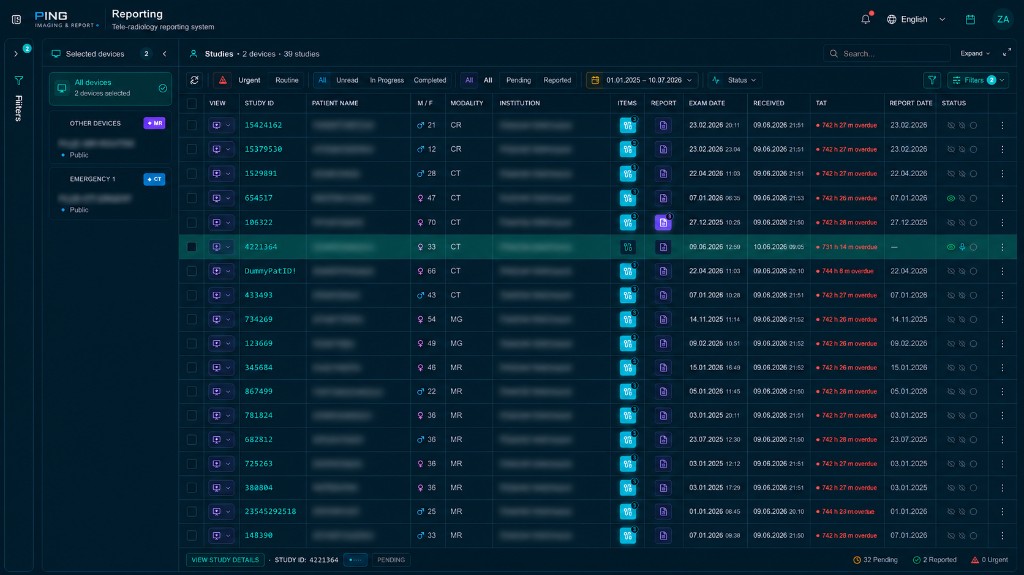Click the 2 Reported status bar entry
1024x575 pixels.
click(935, 560)
